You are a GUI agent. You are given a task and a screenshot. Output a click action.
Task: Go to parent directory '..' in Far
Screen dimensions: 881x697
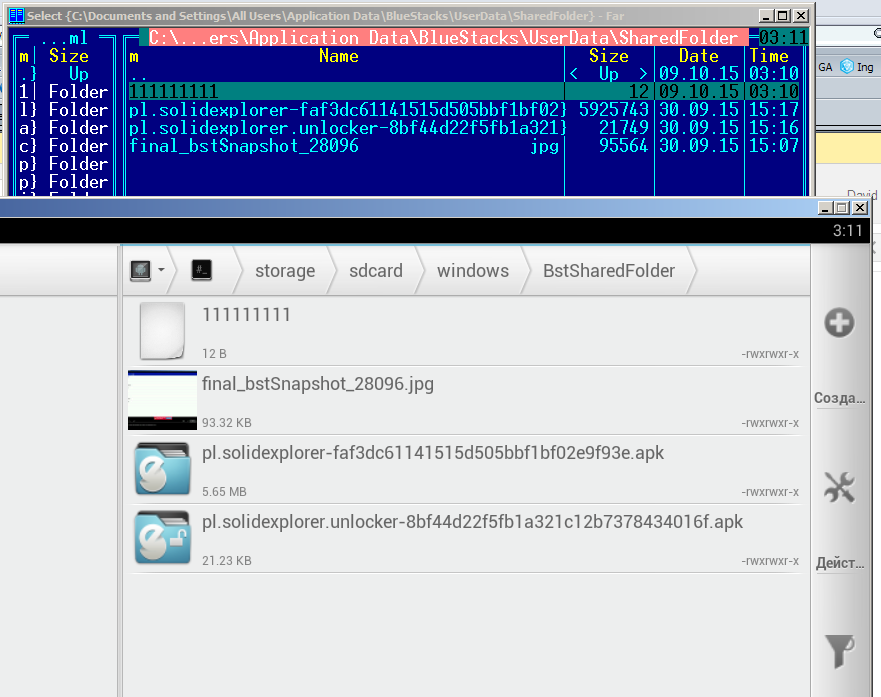138,76
